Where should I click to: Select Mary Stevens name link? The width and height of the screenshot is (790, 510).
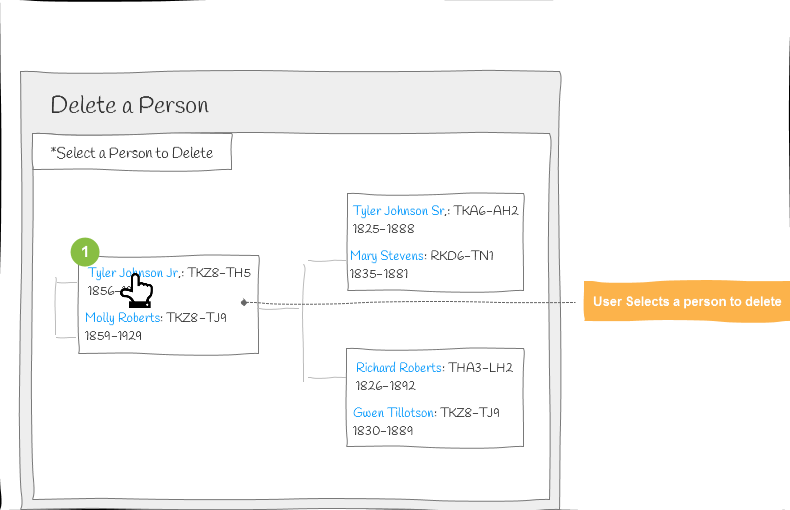click(387, 256)
